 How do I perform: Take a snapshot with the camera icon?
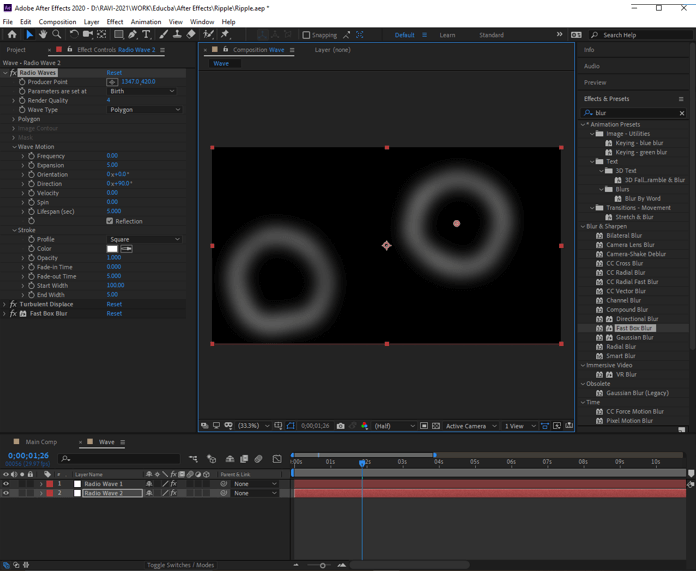click(340, 426)
